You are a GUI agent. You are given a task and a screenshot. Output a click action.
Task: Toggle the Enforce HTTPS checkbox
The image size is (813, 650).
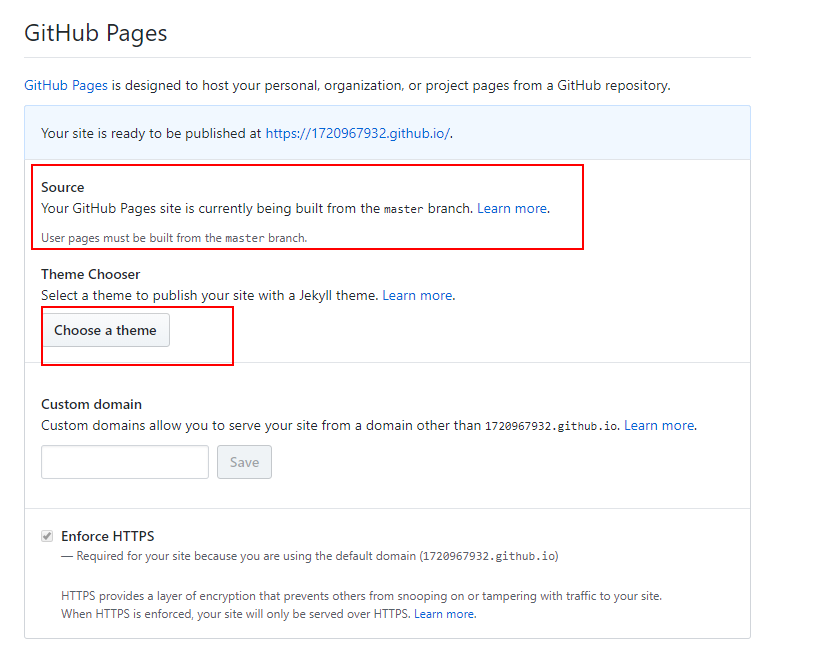click(x=47, y=536)
